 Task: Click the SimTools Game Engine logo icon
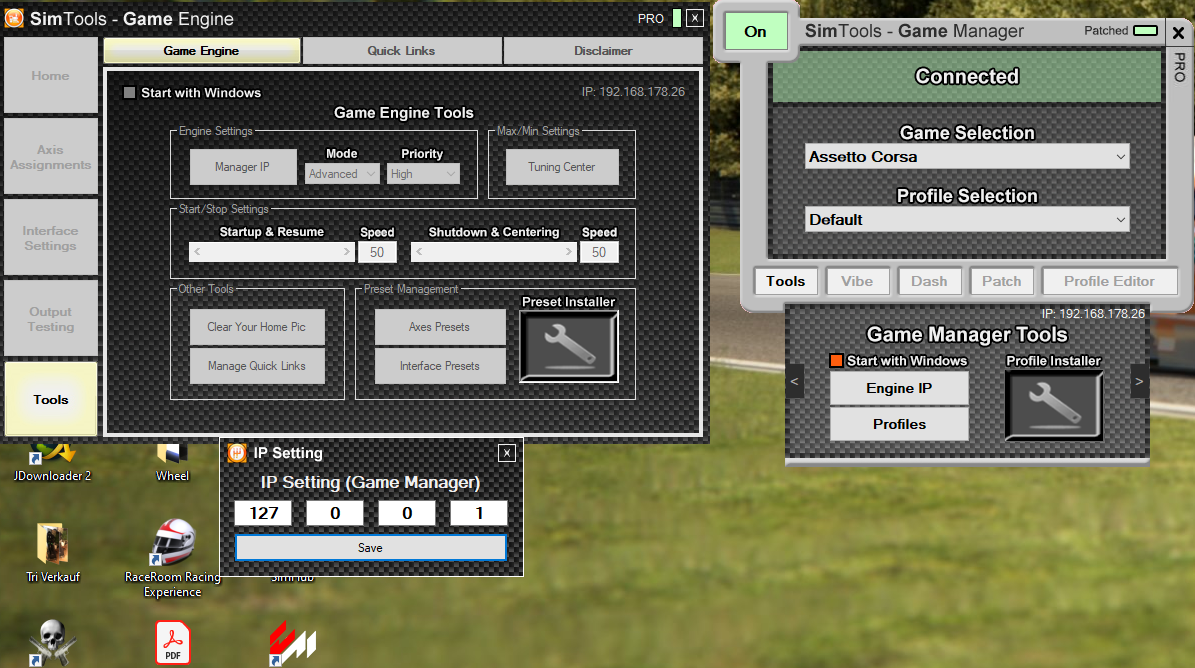pyautogui.click(x=14, y=18)
